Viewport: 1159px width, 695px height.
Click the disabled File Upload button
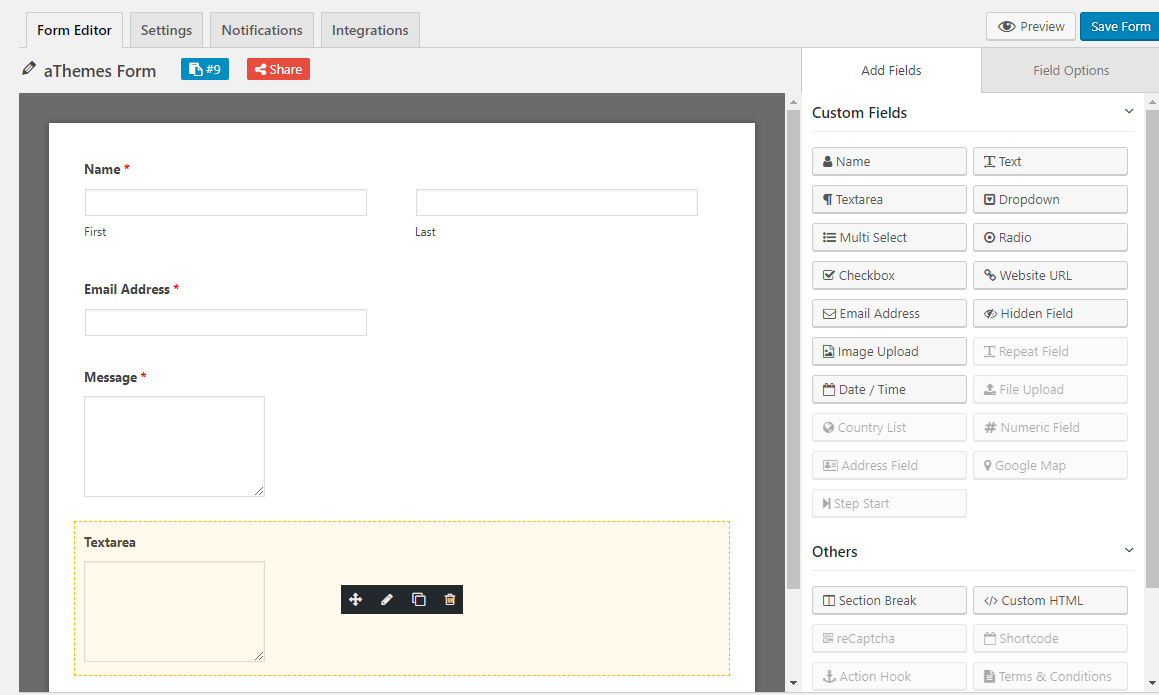pyautogui.click(x=1050, y=390)
